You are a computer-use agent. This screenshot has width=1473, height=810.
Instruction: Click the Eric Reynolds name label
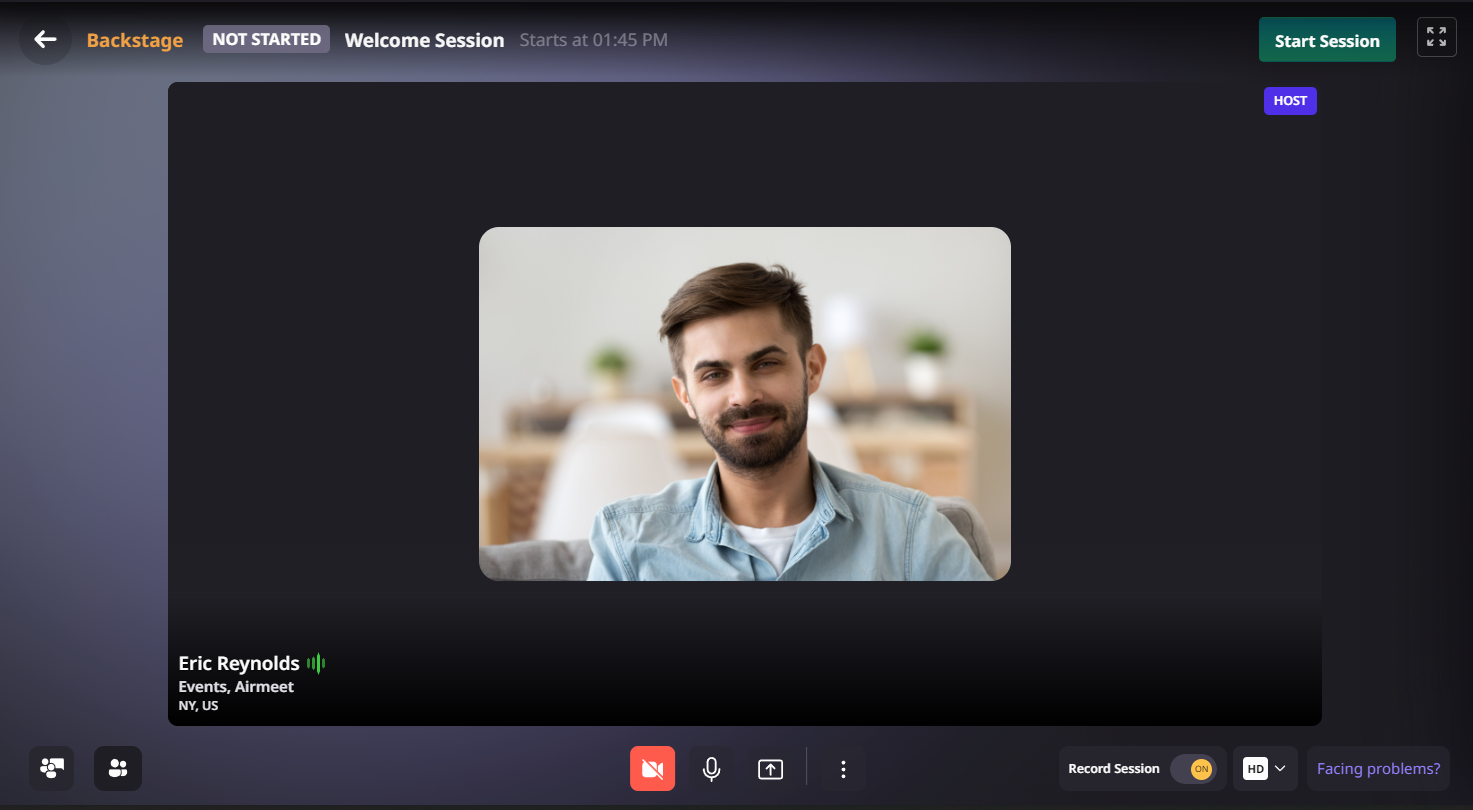[239, 663]
